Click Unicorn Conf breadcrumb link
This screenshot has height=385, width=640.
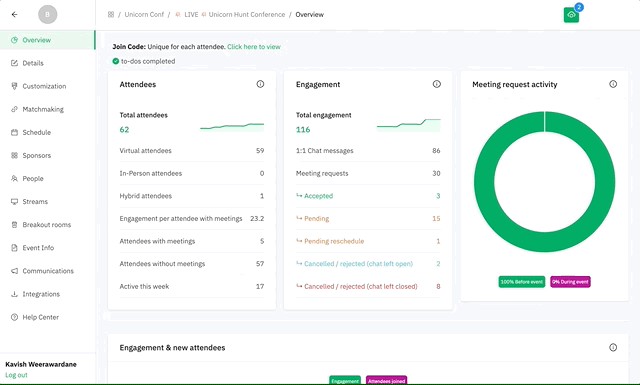click(144, 14)
